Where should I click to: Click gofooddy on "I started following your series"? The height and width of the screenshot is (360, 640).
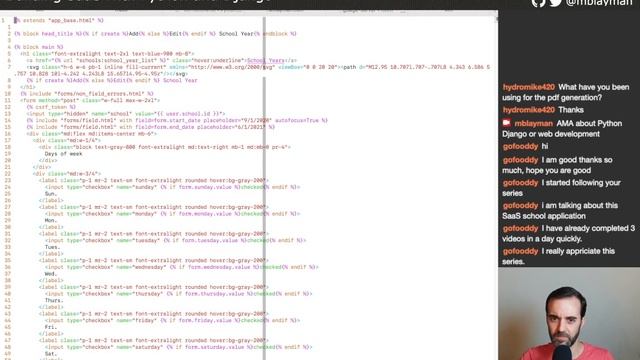click(520, 183)
